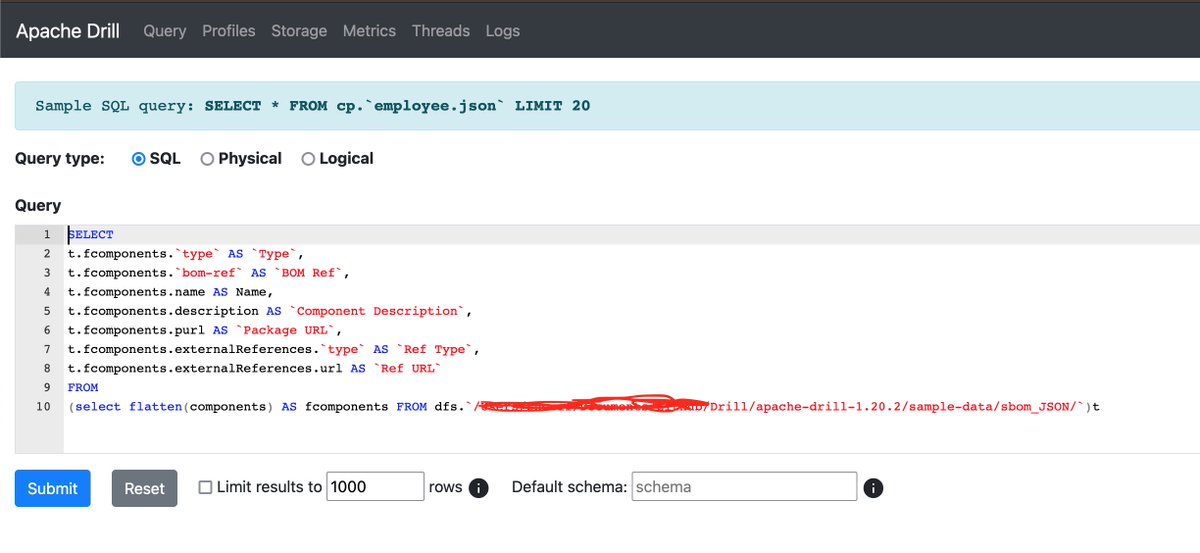The width and height of the screenshot is (1200, 553).
Task: Click flatten function in line 10
Action: pos(155,407)
